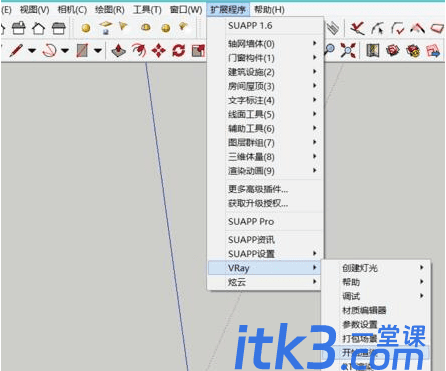Open the 视图(V) menu
Screen dimensions: 446x371
(34, 10)
